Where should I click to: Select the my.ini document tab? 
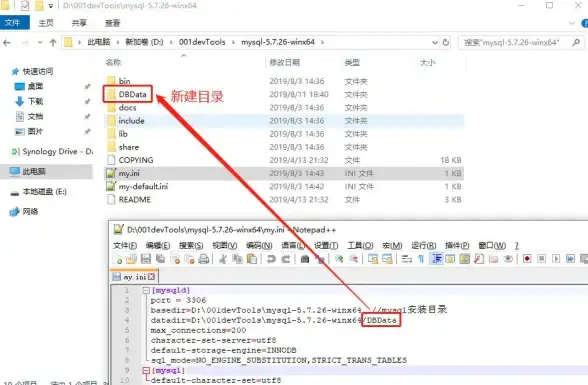[x=134, y=277]
